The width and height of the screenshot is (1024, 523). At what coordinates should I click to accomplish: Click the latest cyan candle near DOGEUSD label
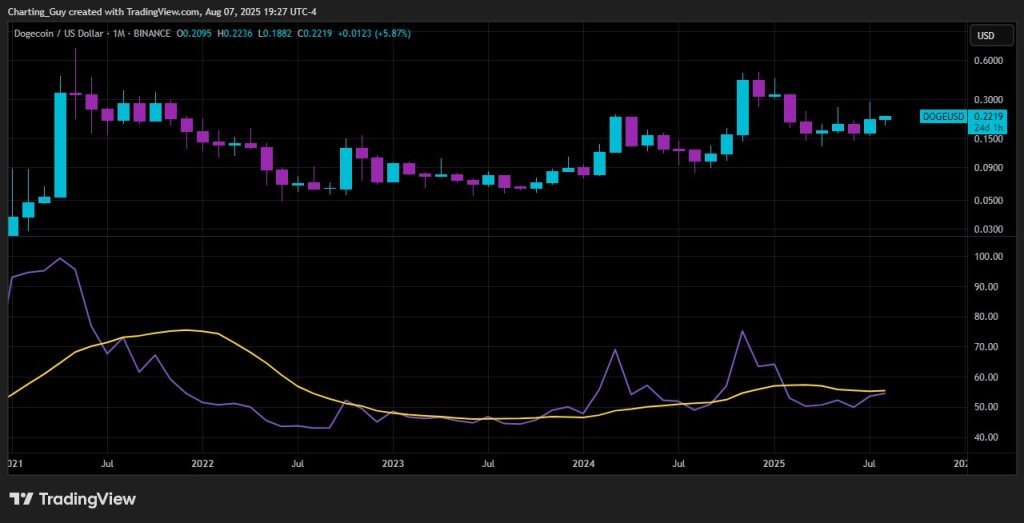[x=885, y=118]
